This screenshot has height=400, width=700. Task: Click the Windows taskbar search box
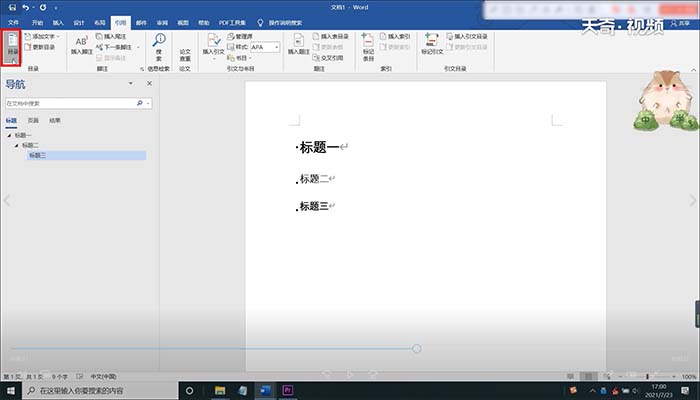click(x=100, y=391)
